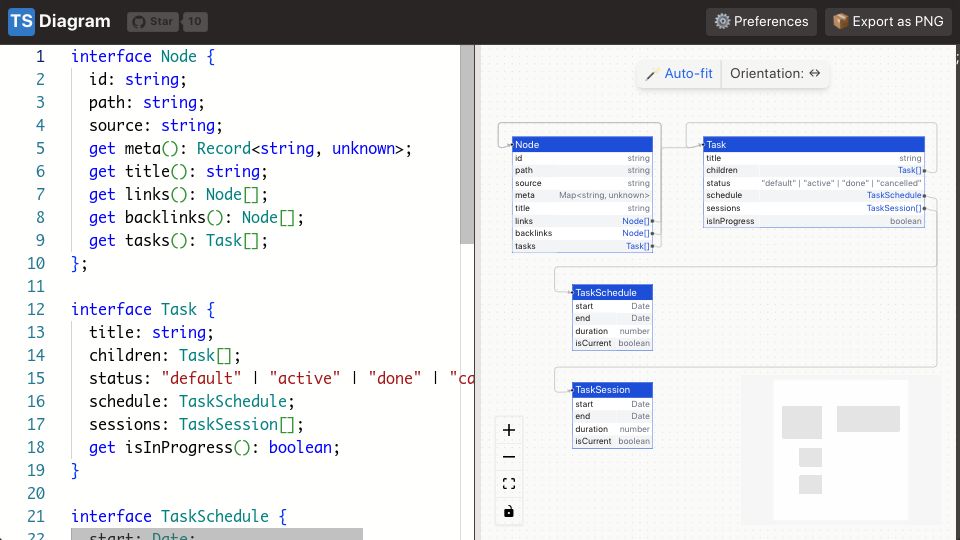The image size is (960, 540).
Task: Click 'interface TaskSchedule {' on code line 21
Action: tap(179, 516)
